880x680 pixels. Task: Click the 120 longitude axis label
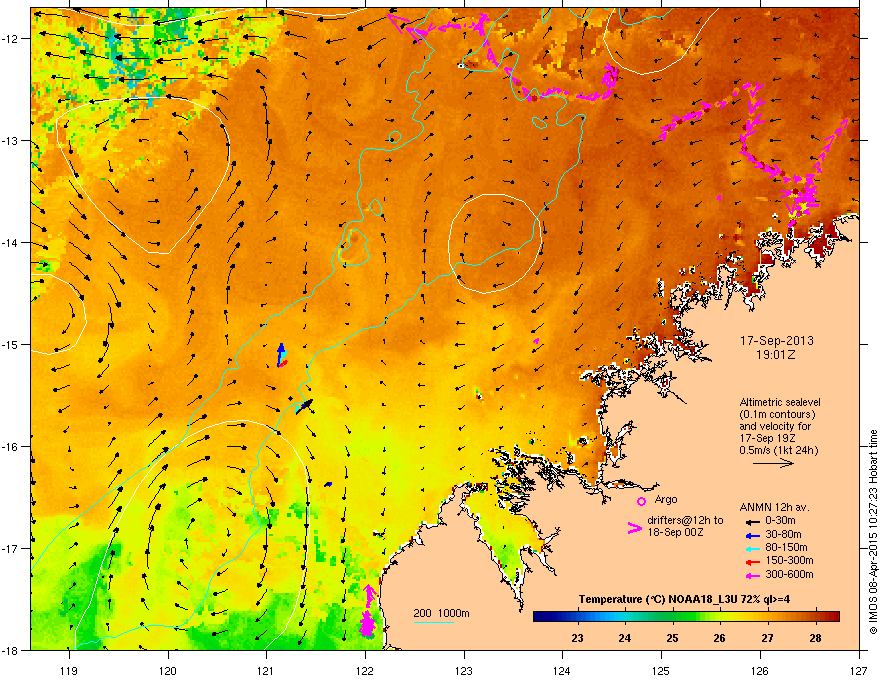point(168,671)
